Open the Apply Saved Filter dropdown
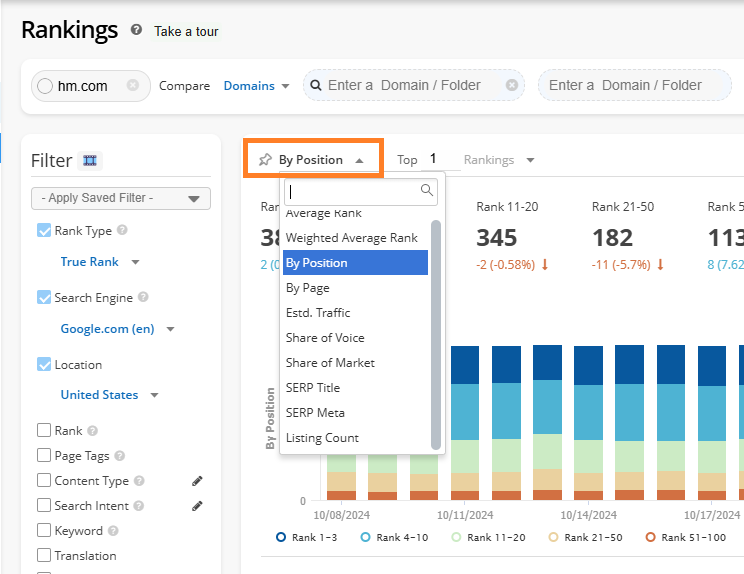Screen dimensions: 744x574 (121, 198)
